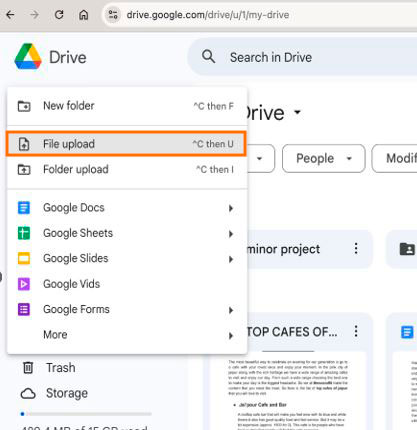This screenshot has height=430, width=417.
Task: Click the green Google Sheets icon
Action: point(24,233)
